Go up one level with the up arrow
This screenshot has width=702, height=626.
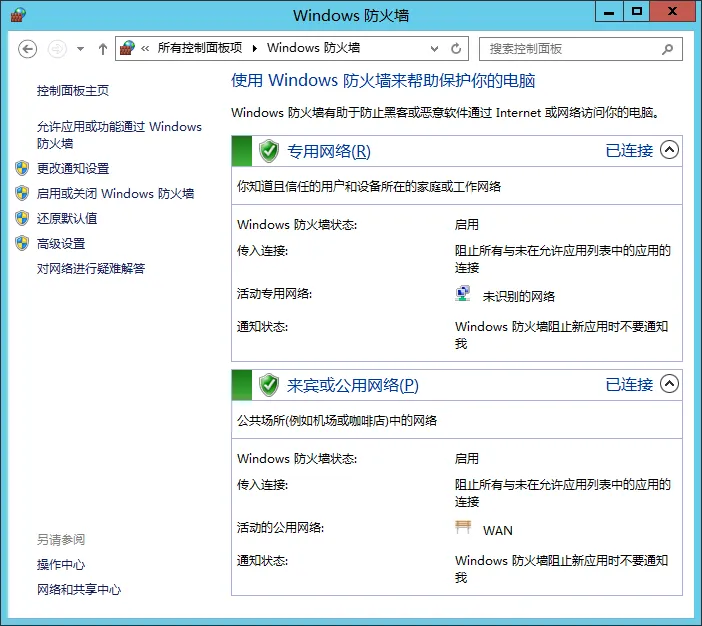[103, 49]
